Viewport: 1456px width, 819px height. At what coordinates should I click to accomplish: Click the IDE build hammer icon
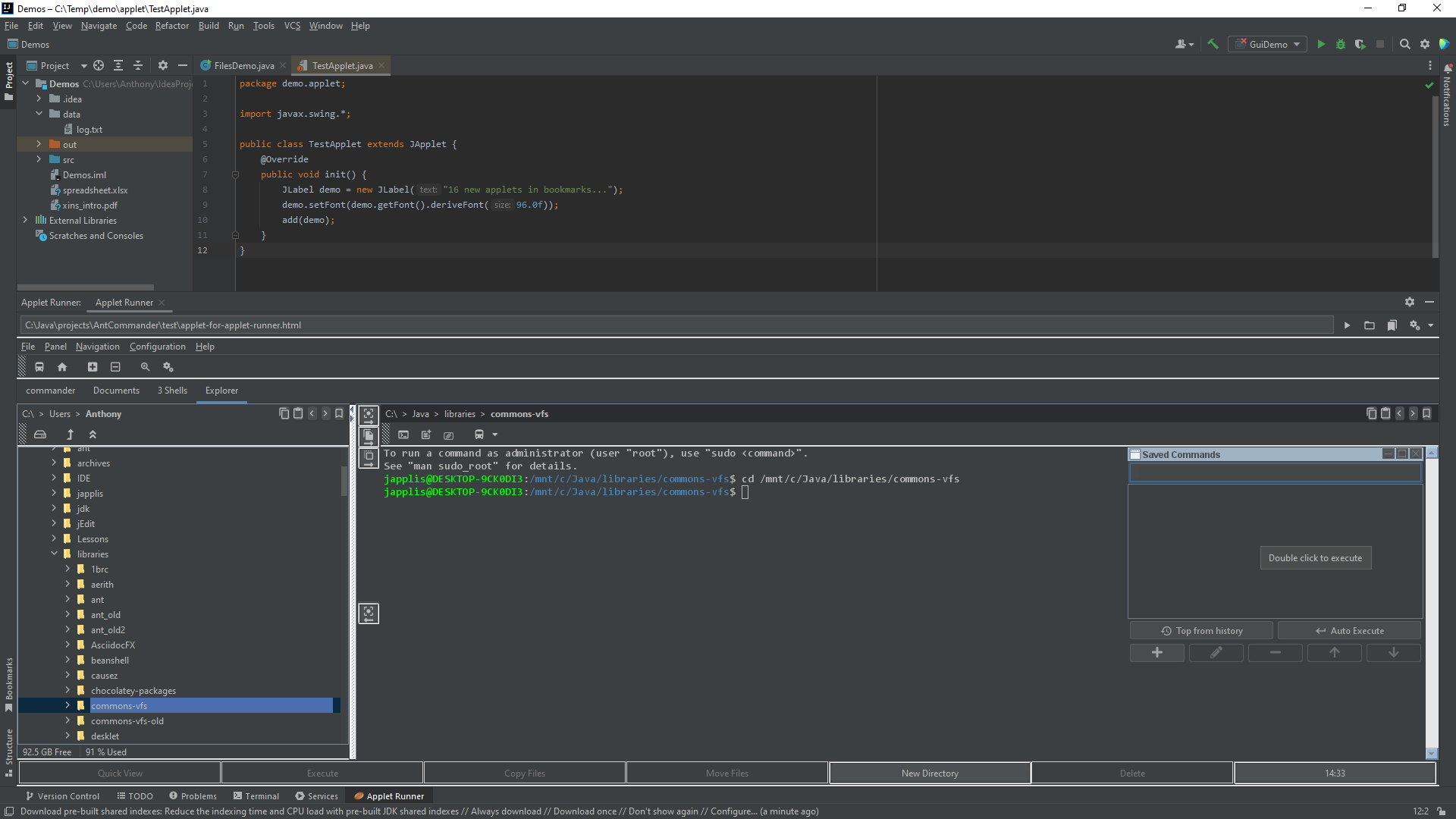(1213, 44)
